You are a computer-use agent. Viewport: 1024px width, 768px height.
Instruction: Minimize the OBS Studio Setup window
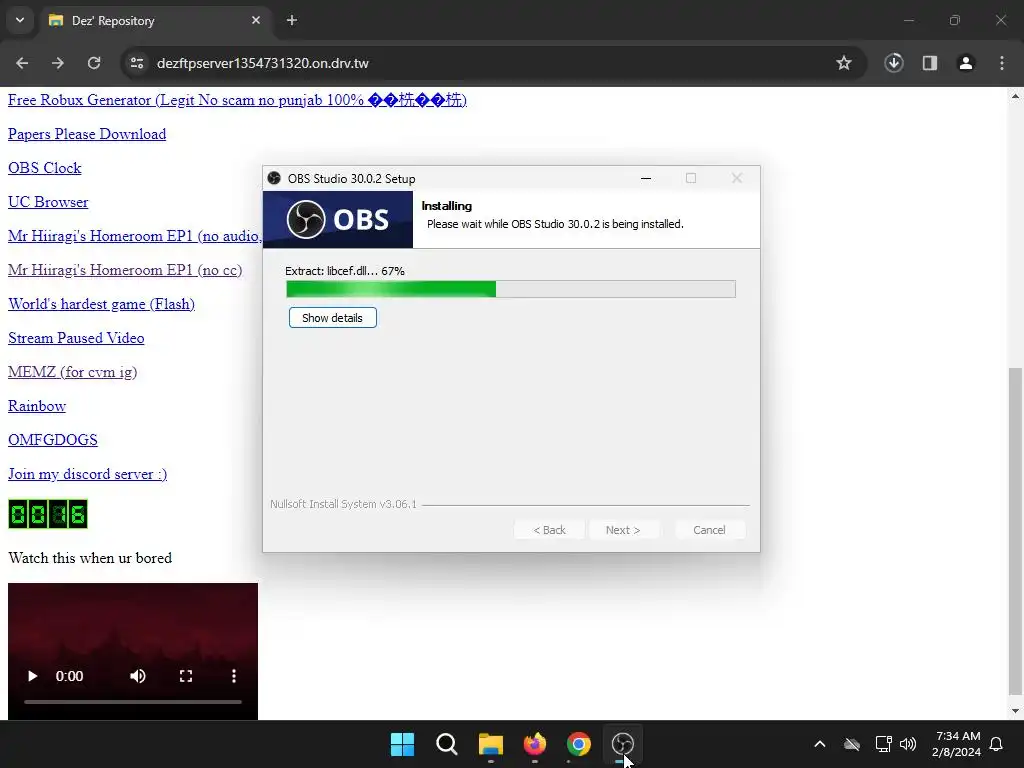(646, 178)
